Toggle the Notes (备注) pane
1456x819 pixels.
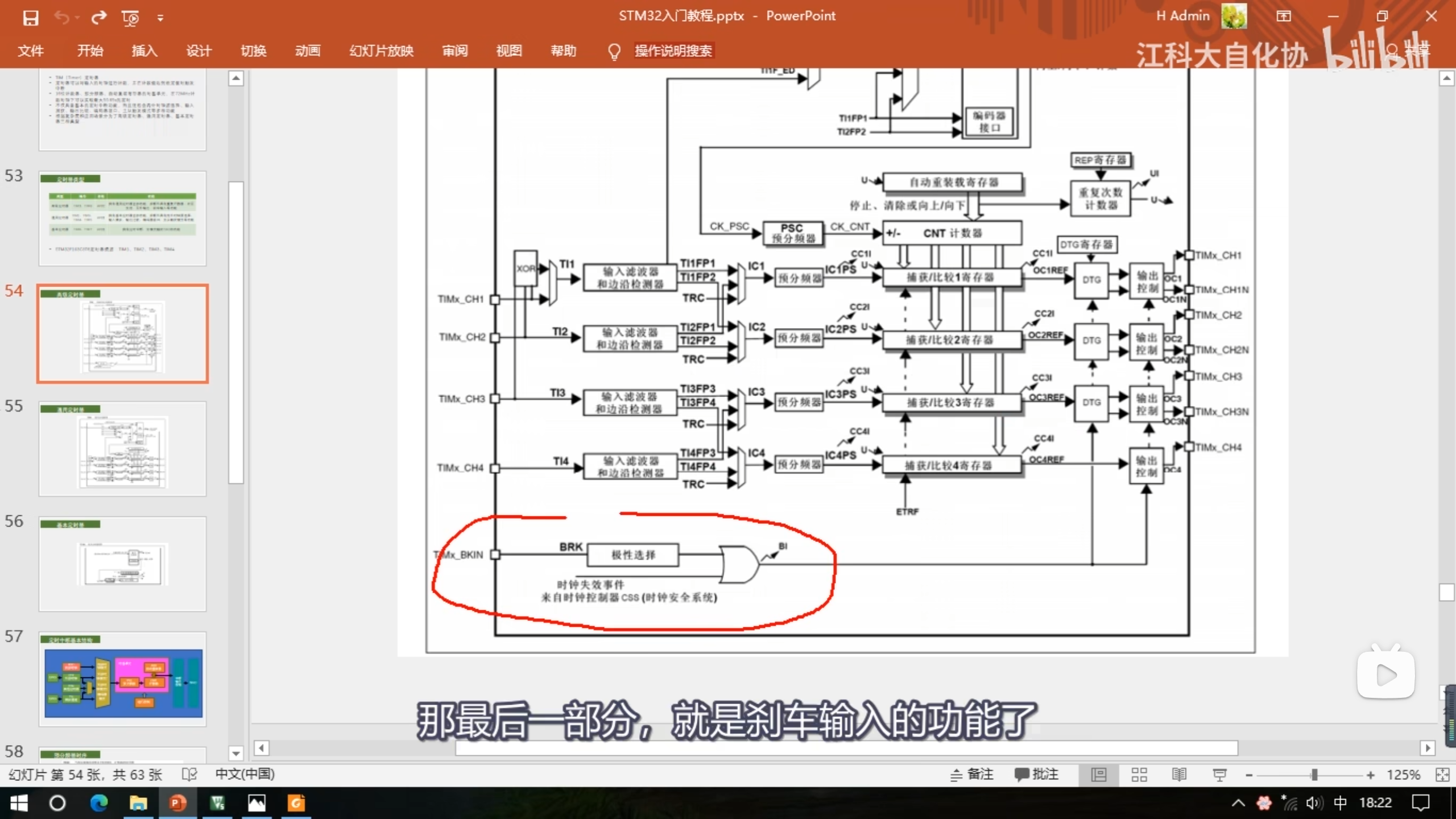pos(972,775)
